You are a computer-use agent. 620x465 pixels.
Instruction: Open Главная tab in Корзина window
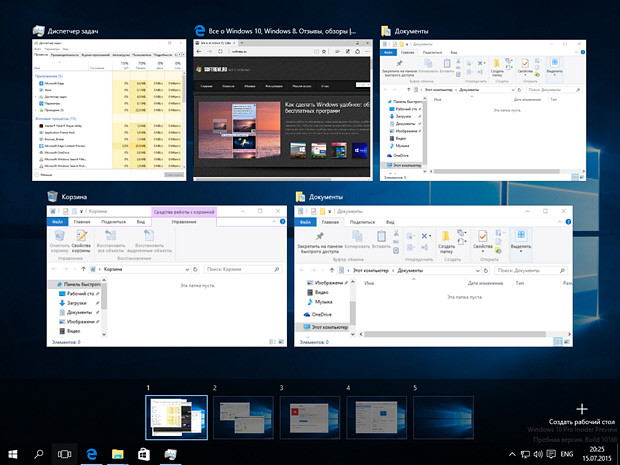pos(82,222)
